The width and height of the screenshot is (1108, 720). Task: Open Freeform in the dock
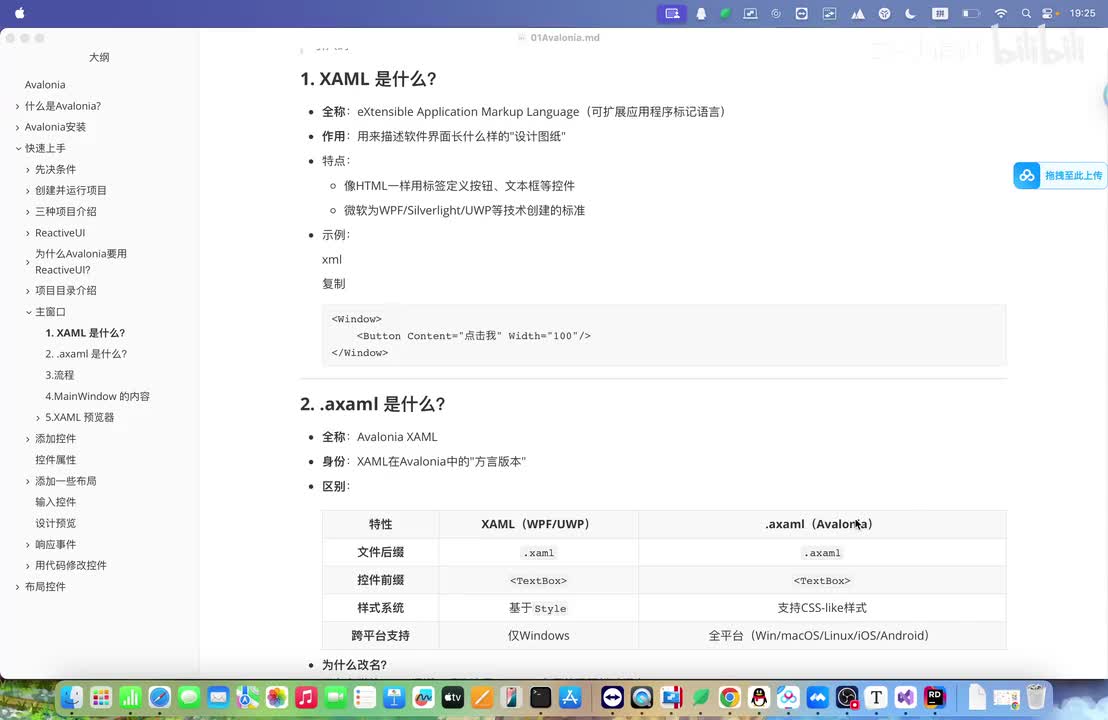[x=423, y=698]
